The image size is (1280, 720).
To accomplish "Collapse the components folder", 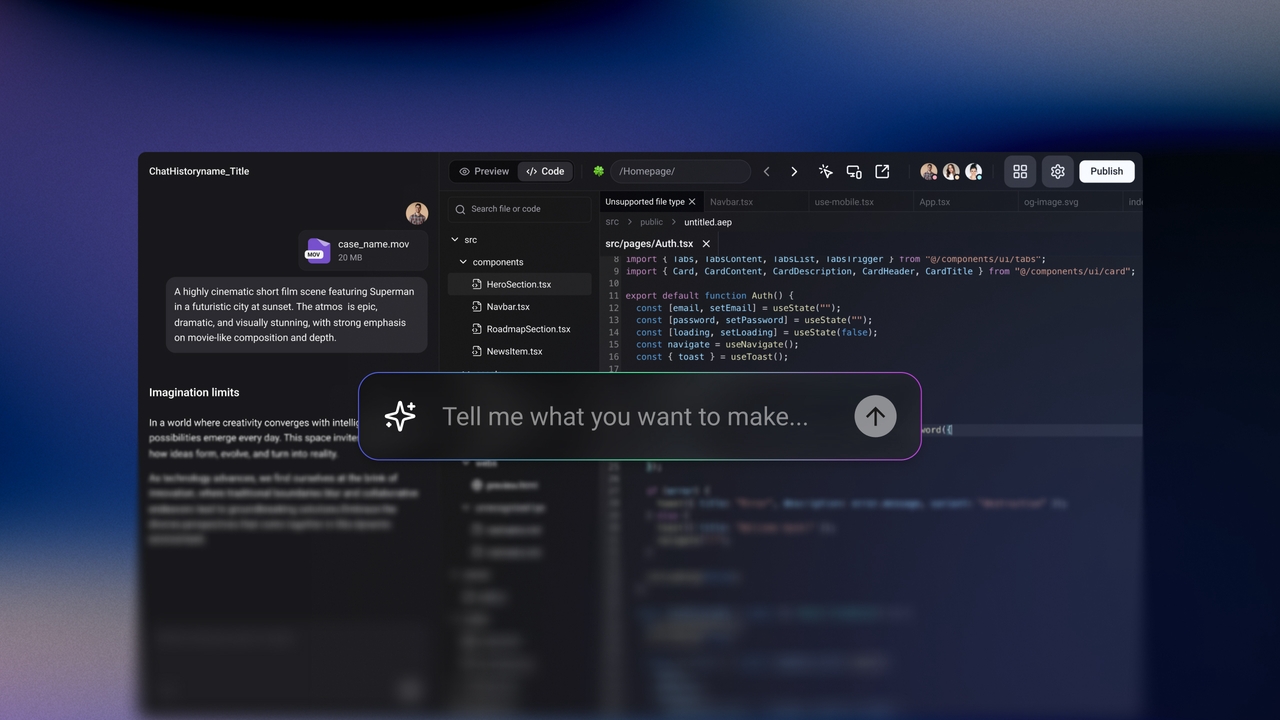I will (463, 262).
